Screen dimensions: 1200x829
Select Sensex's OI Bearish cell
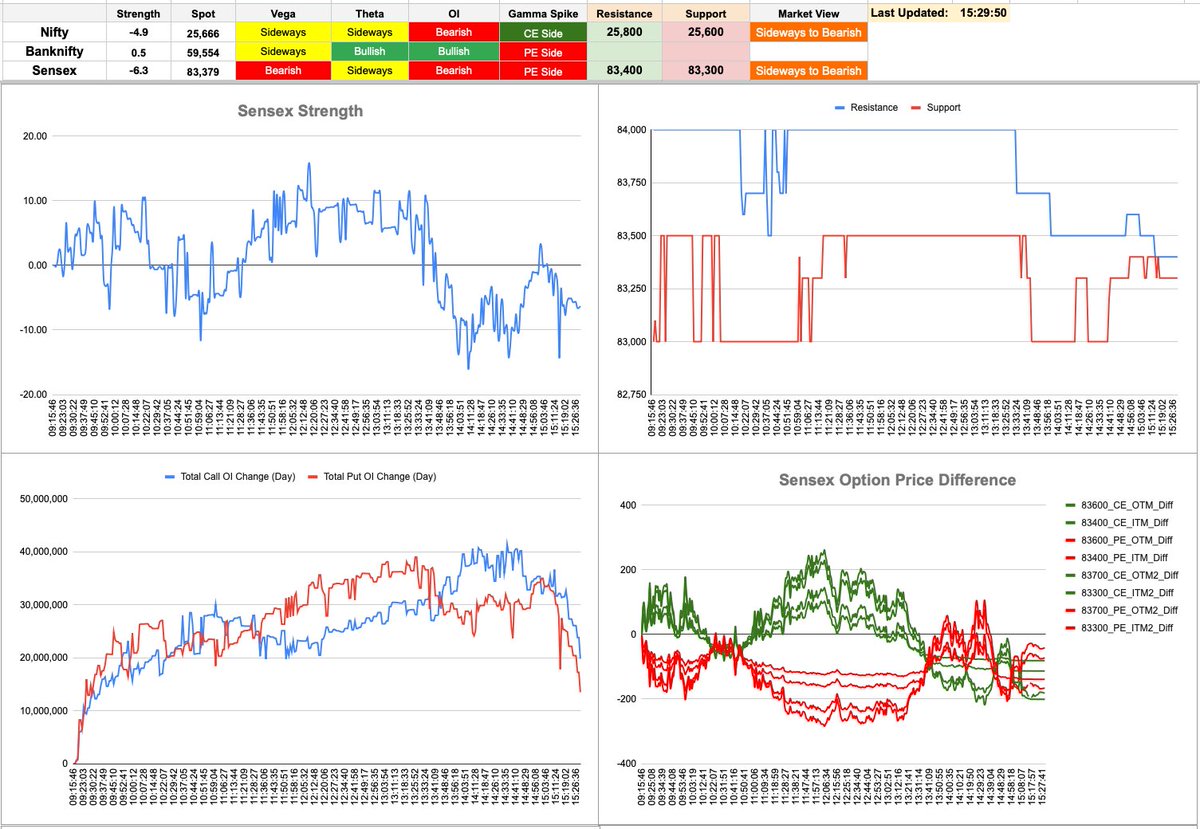[x=453, y=70]
